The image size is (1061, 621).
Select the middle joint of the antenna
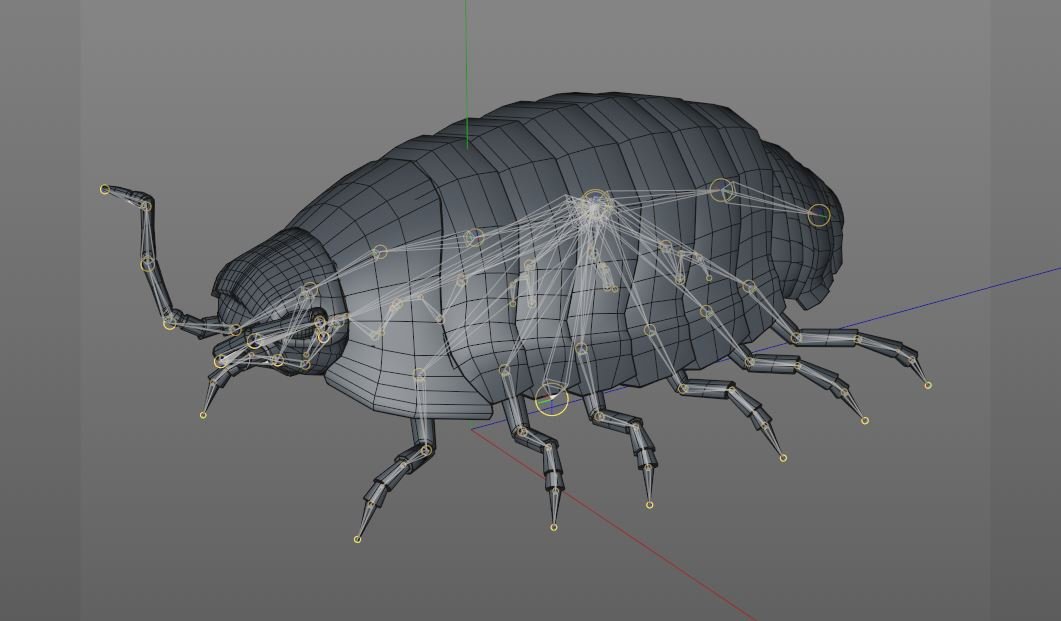(148, 263)
